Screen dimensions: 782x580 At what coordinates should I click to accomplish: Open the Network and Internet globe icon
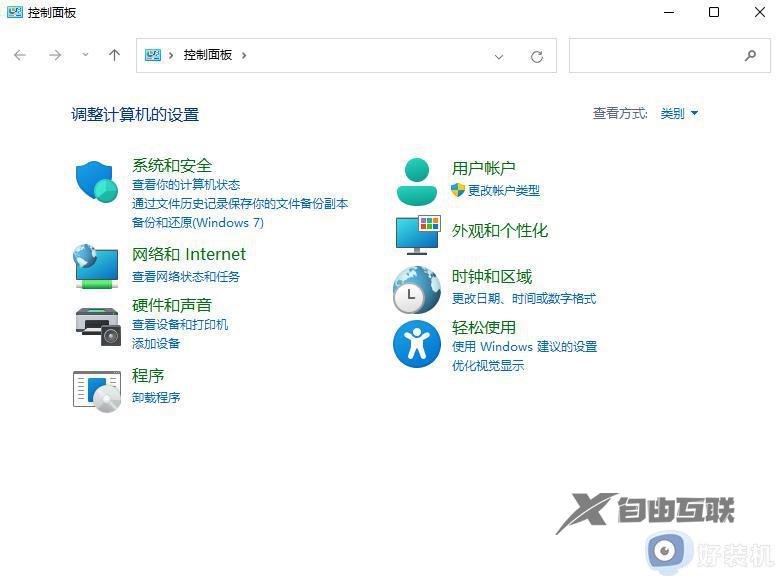coord(96,266)
